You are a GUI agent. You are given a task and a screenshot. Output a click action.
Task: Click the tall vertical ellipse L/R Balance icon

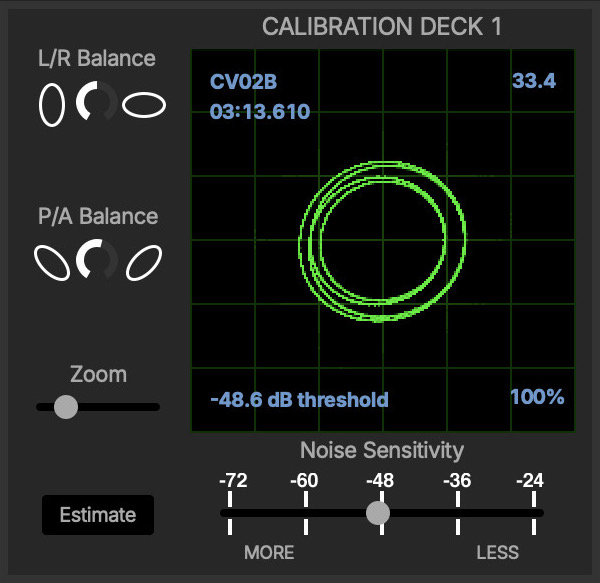52,103
